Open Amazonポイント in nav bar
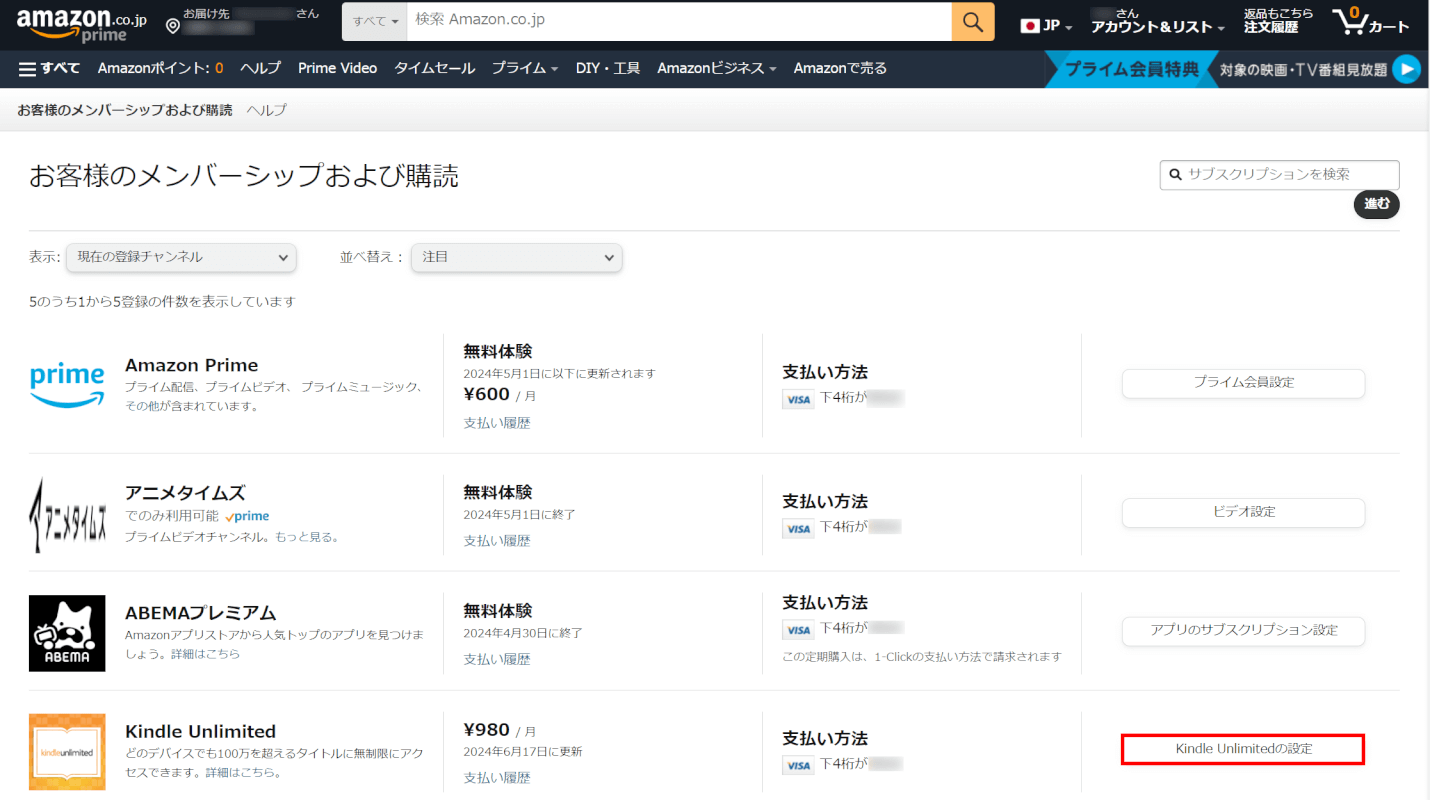1430x800 pixels. click(x=160, y=68)
